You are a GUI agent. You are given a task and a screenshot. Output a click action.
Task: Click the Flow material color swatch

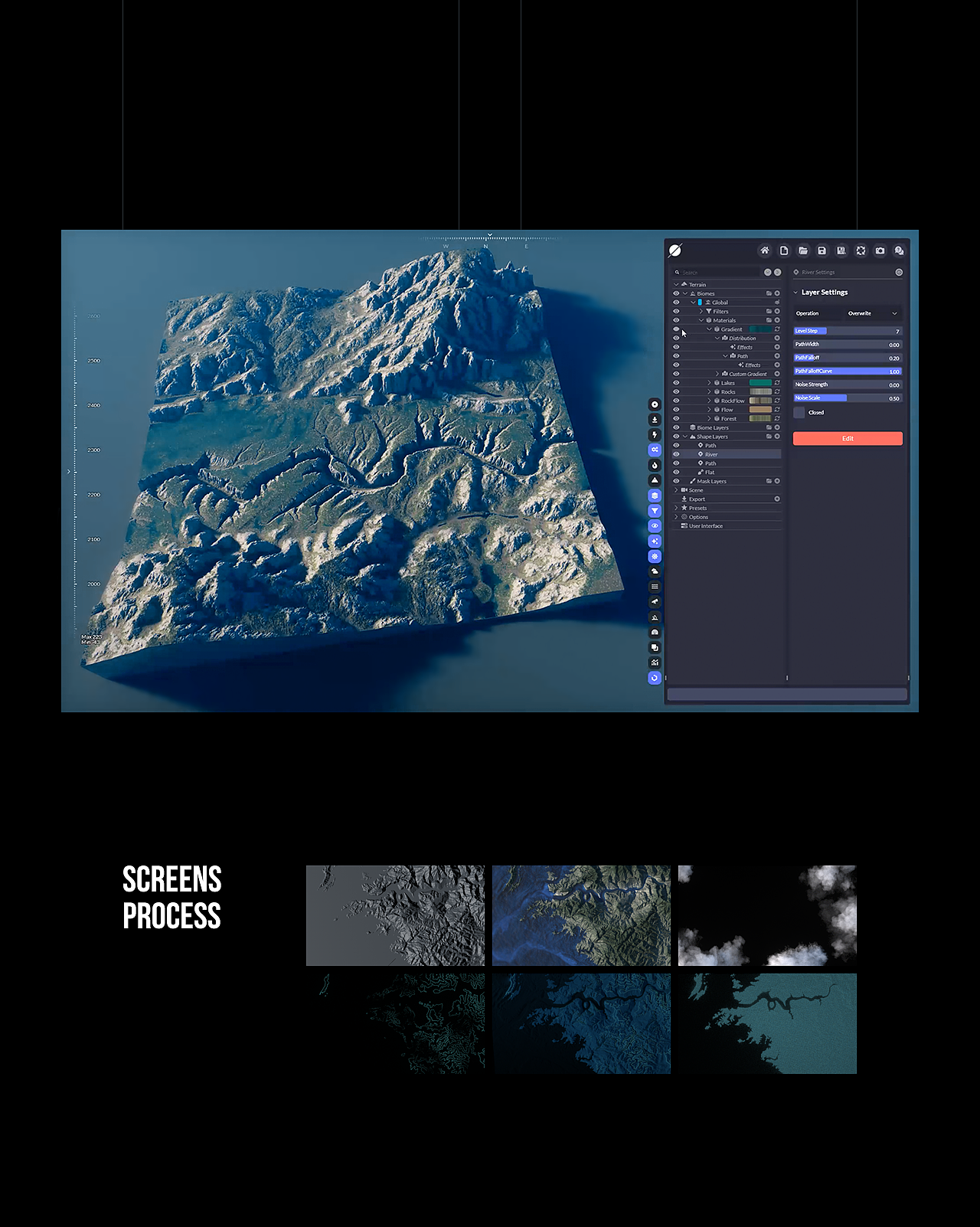[760, 410]
